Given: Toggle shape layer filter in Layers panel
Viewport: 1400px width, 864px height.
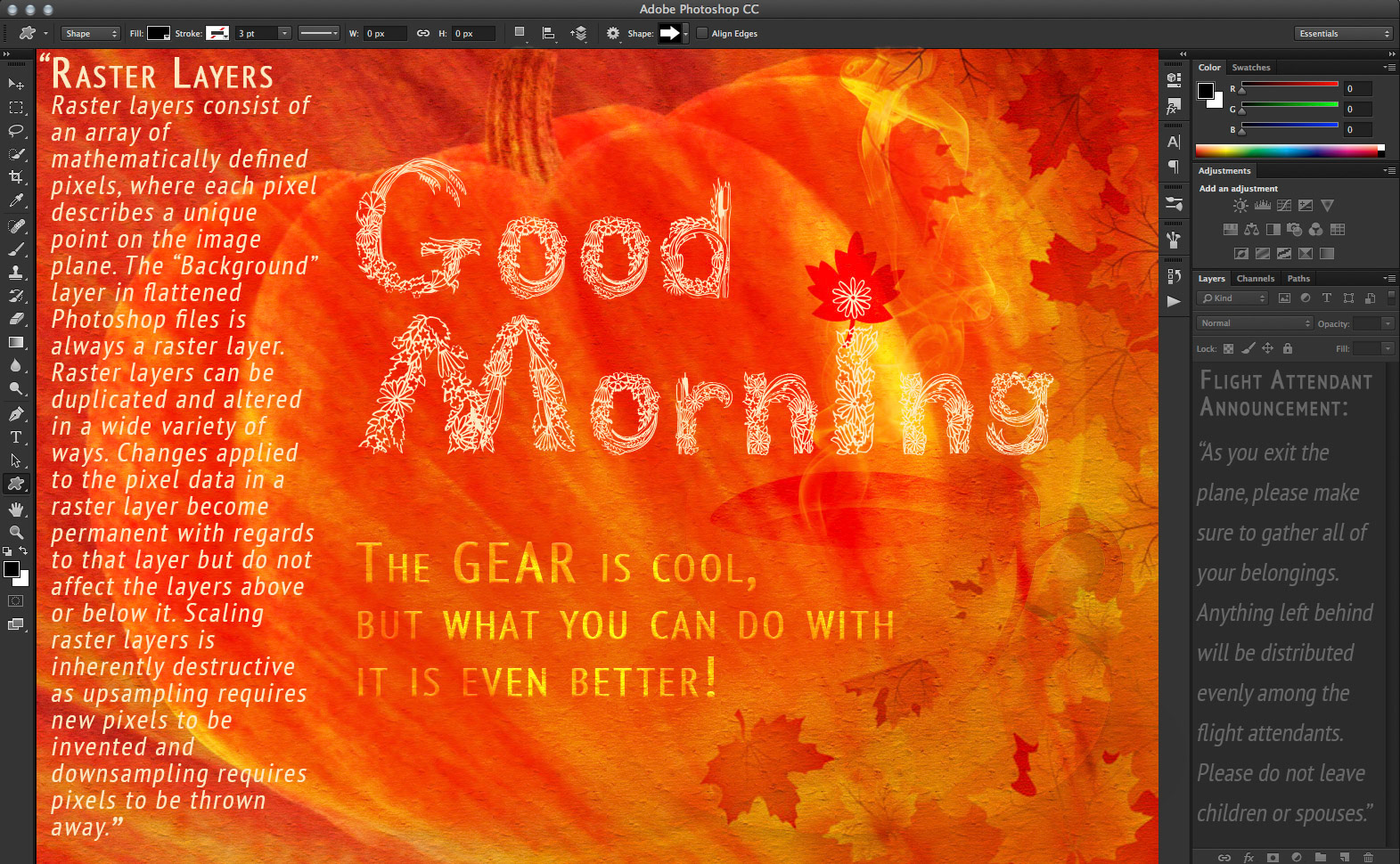Looking at the screenshot, I should click(1348, 298).
